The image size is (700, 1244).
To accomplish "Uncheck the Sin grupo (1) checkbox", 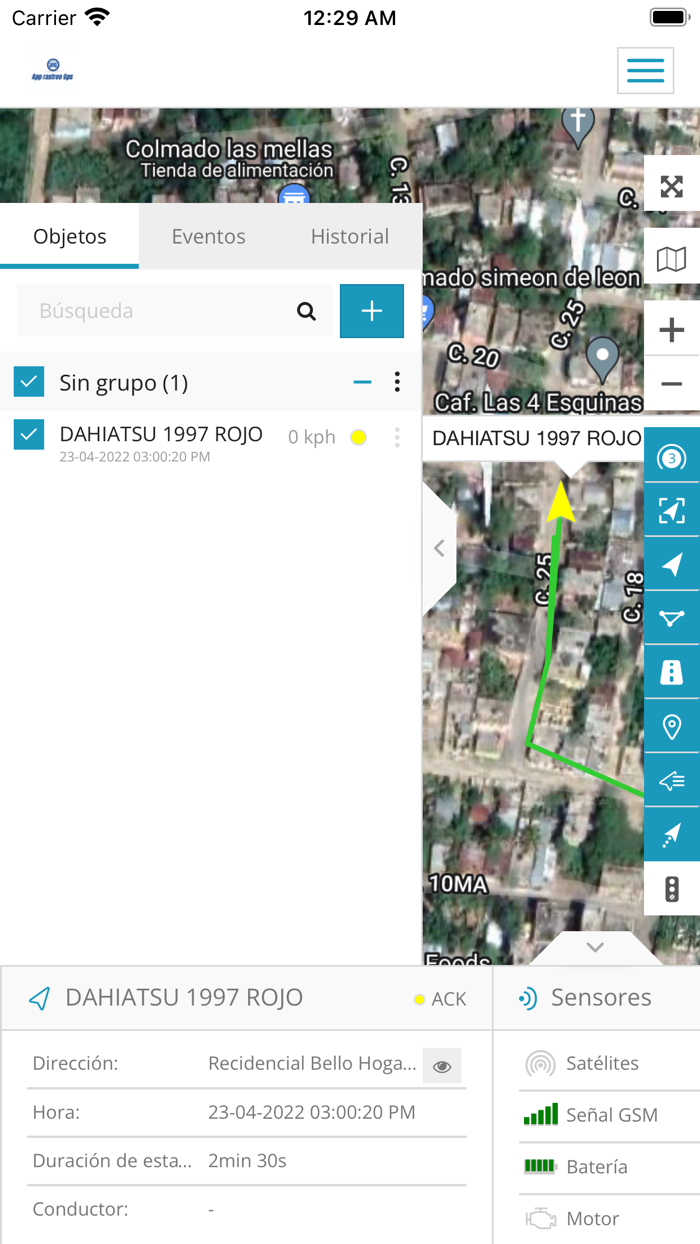I will pos(29,381).
